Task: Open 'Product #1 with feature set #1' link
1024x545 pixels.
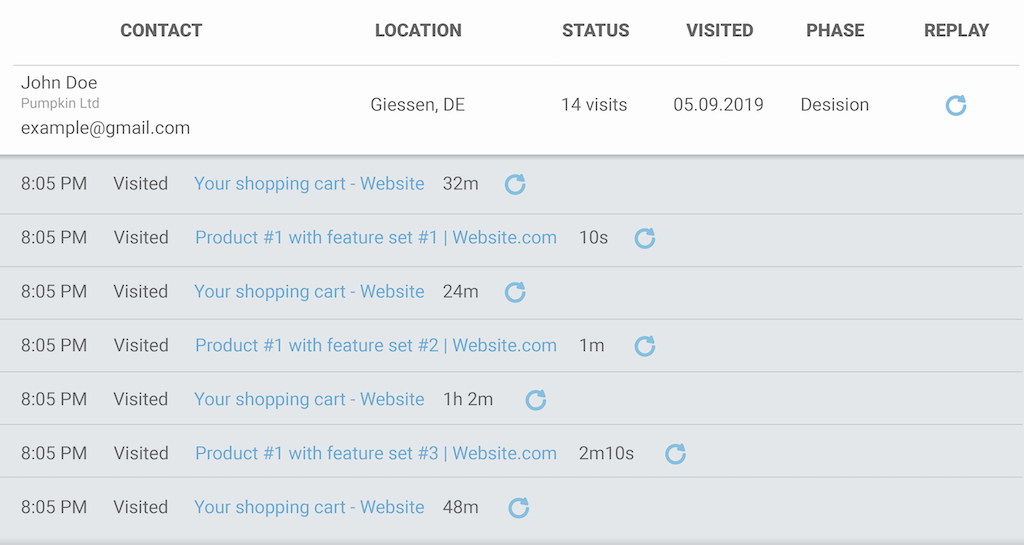Action: tap(375, 238)
